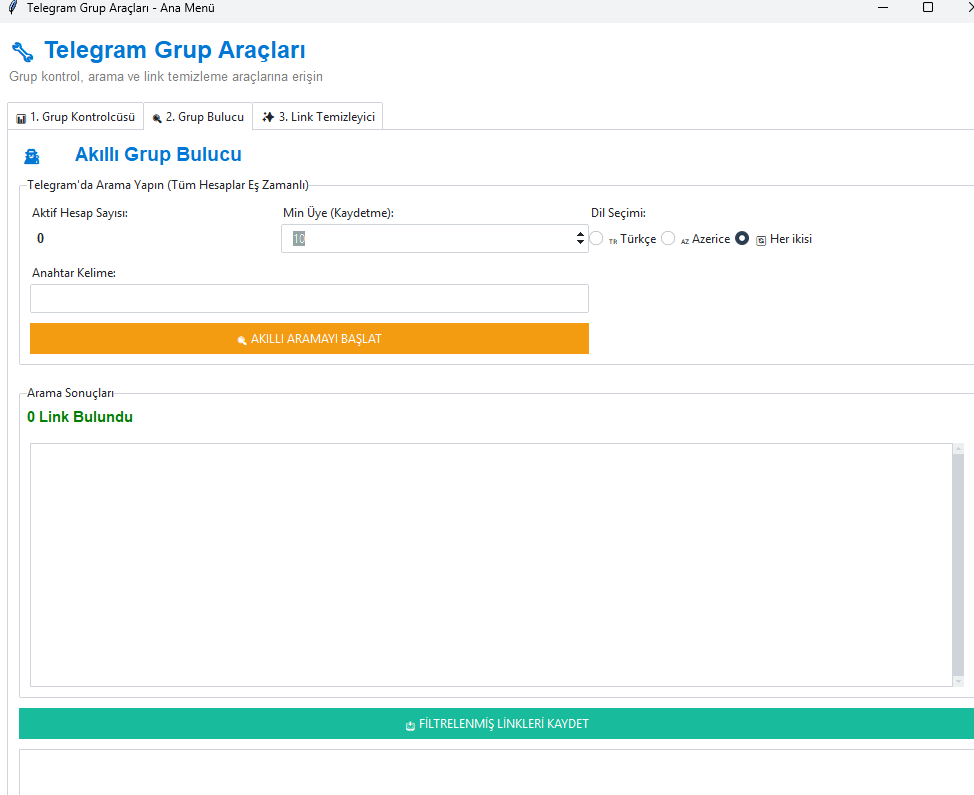The image size is (974, 795).
Task: Click the wrench icon beside the app title
Action: pyautogui.click(x=22, y=51)
